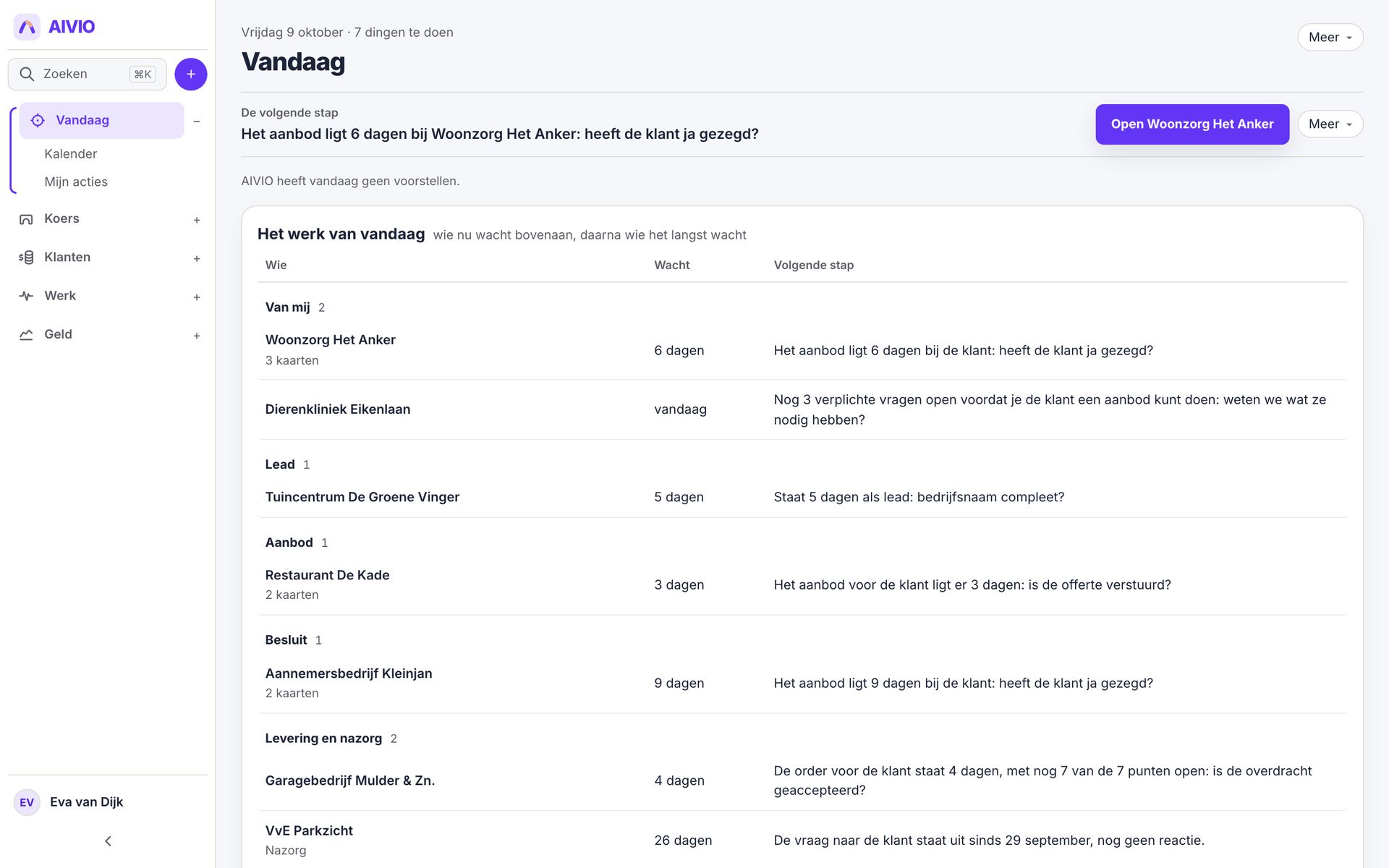Open the Tuincentrum De Groene Vinger row
Viewport: 1389px width, 868px height.
(802, 497)
